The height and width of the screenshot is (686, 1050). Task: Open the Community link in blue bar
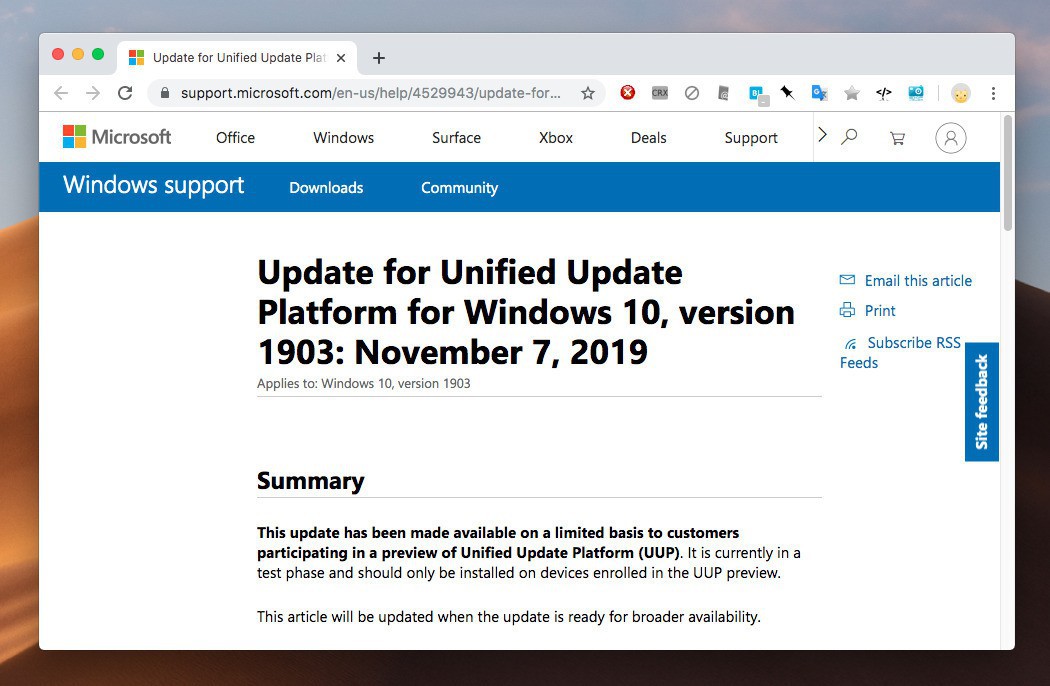tap(459, 188)
